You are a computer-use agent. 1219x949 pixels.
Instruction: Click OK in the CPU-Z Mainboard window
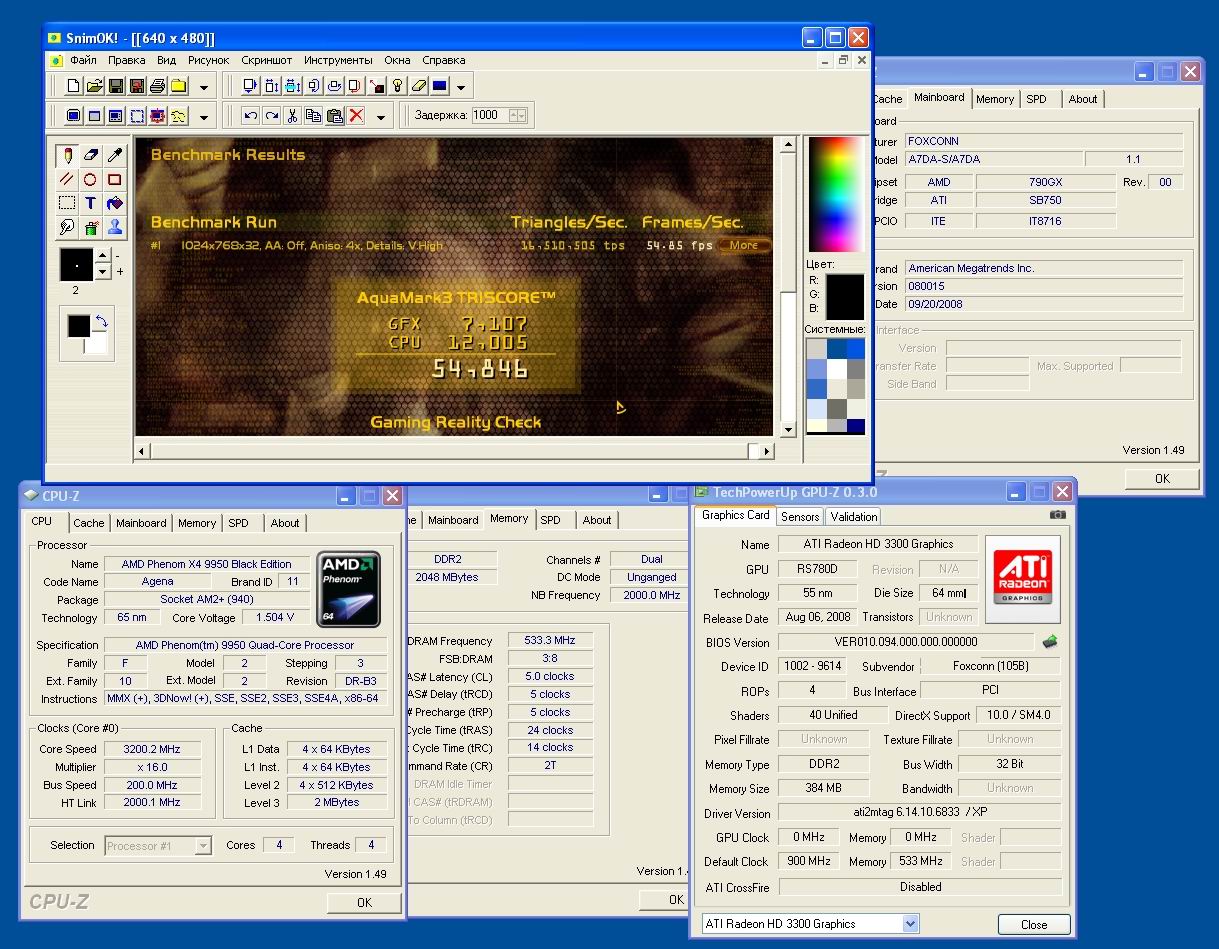coord(1162,479)
